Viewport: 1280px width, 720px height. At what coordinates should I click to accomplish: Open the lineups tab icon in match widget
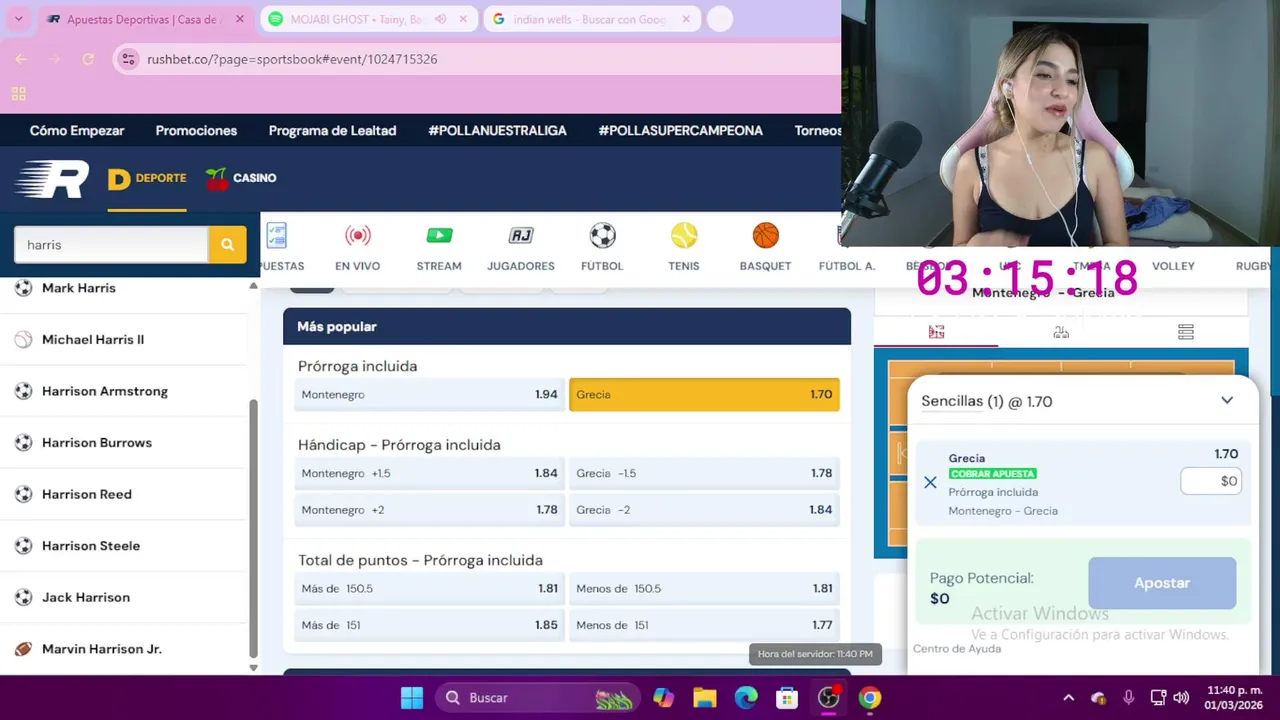pos(1061,332)
